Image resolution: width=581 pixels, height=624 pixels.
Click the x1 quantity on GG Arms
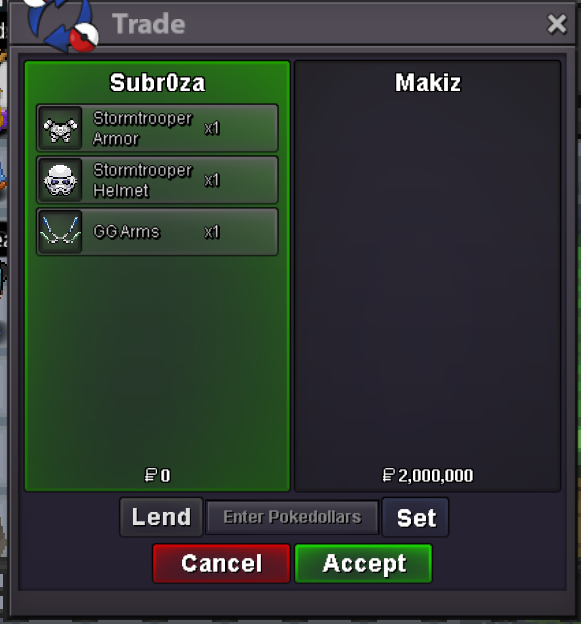(212, 232)
